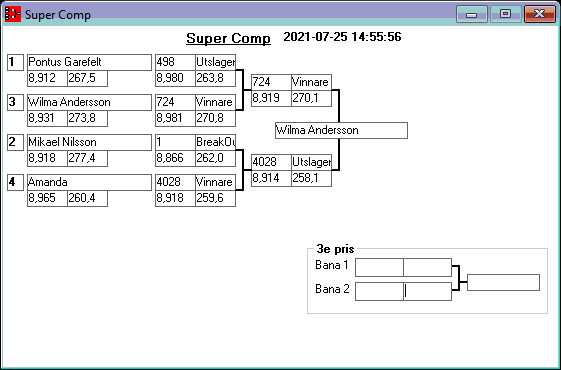Click the final winner Wilma Andersson field
561x370 pixels.
pyautogui.click(x=341, y=130)
